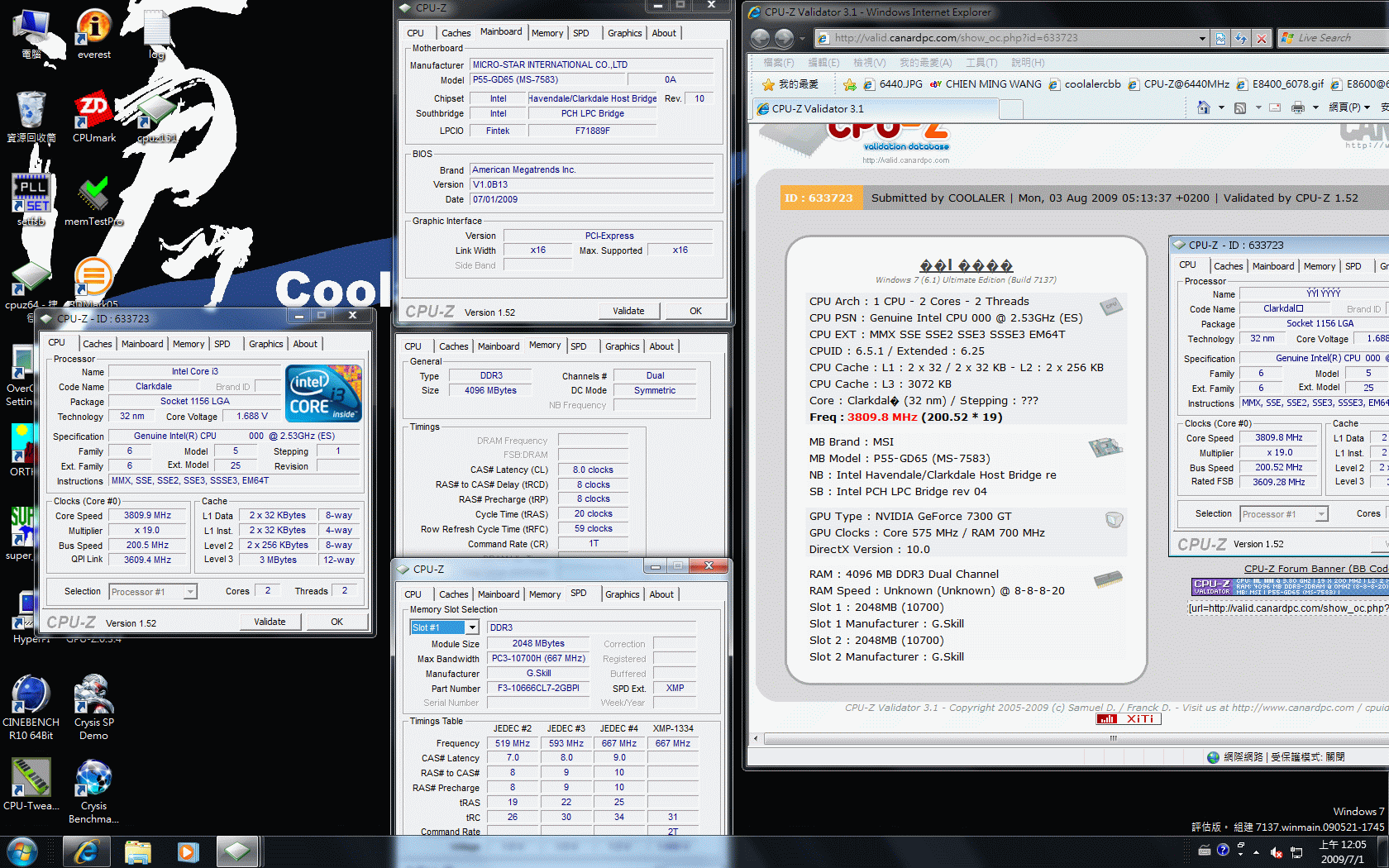The height and width of the screenshot is (868, 1389).
Task: Expand the IE print button dropdown arrow
Action: [1315, 107]
